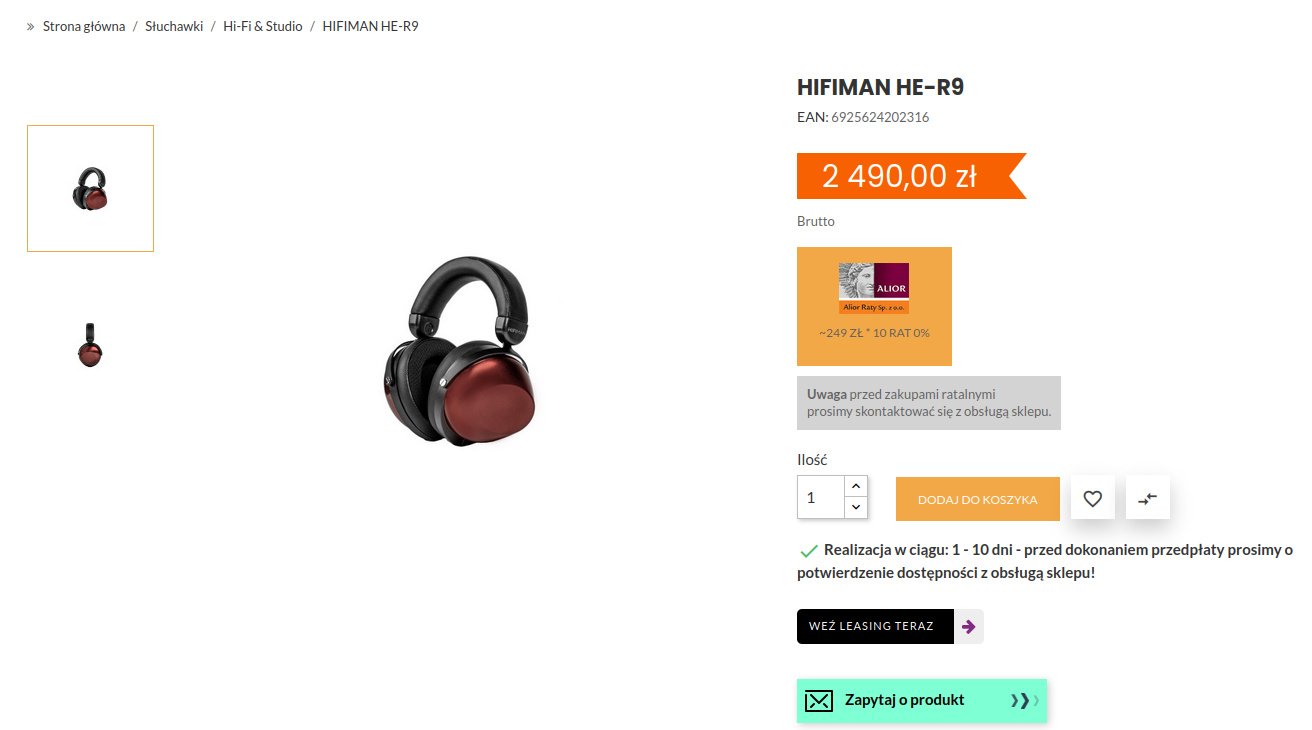Add product to wishlist with heart icon
This screenshot has width=1312, height=730.
[1093, 498]
